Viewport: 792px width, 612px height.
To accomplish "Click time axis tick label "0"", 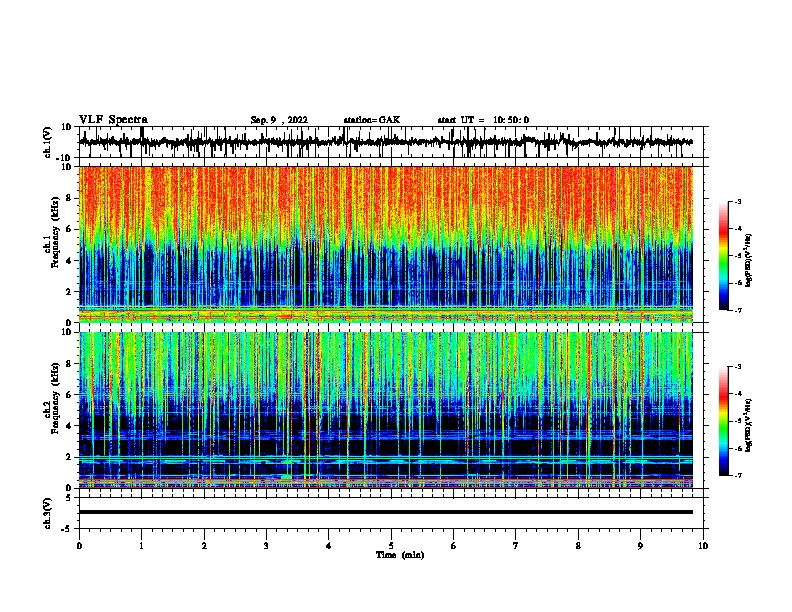I will pos(79,546).
